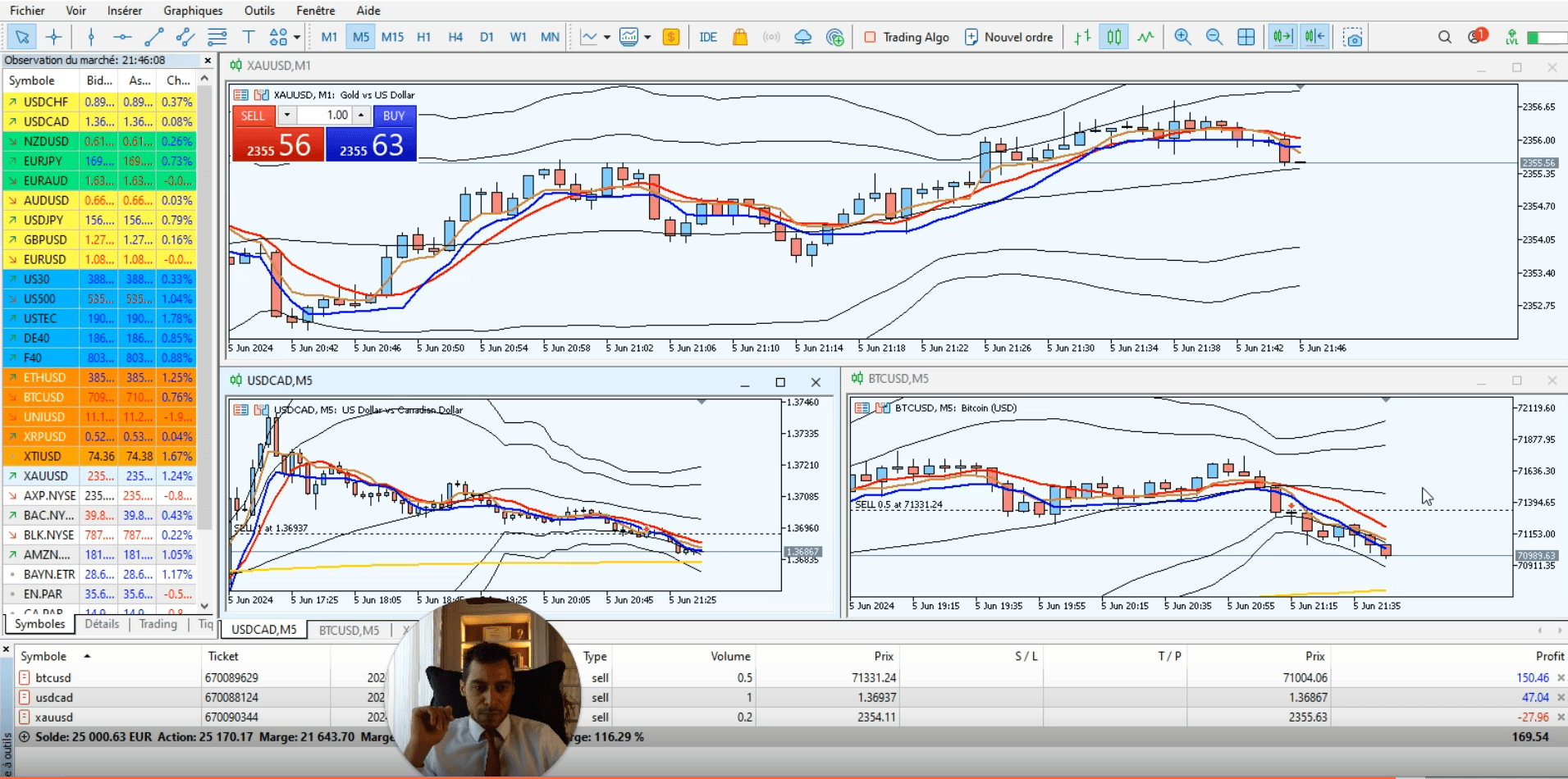Toggle Trading Algo on or off

click(907, 37)
